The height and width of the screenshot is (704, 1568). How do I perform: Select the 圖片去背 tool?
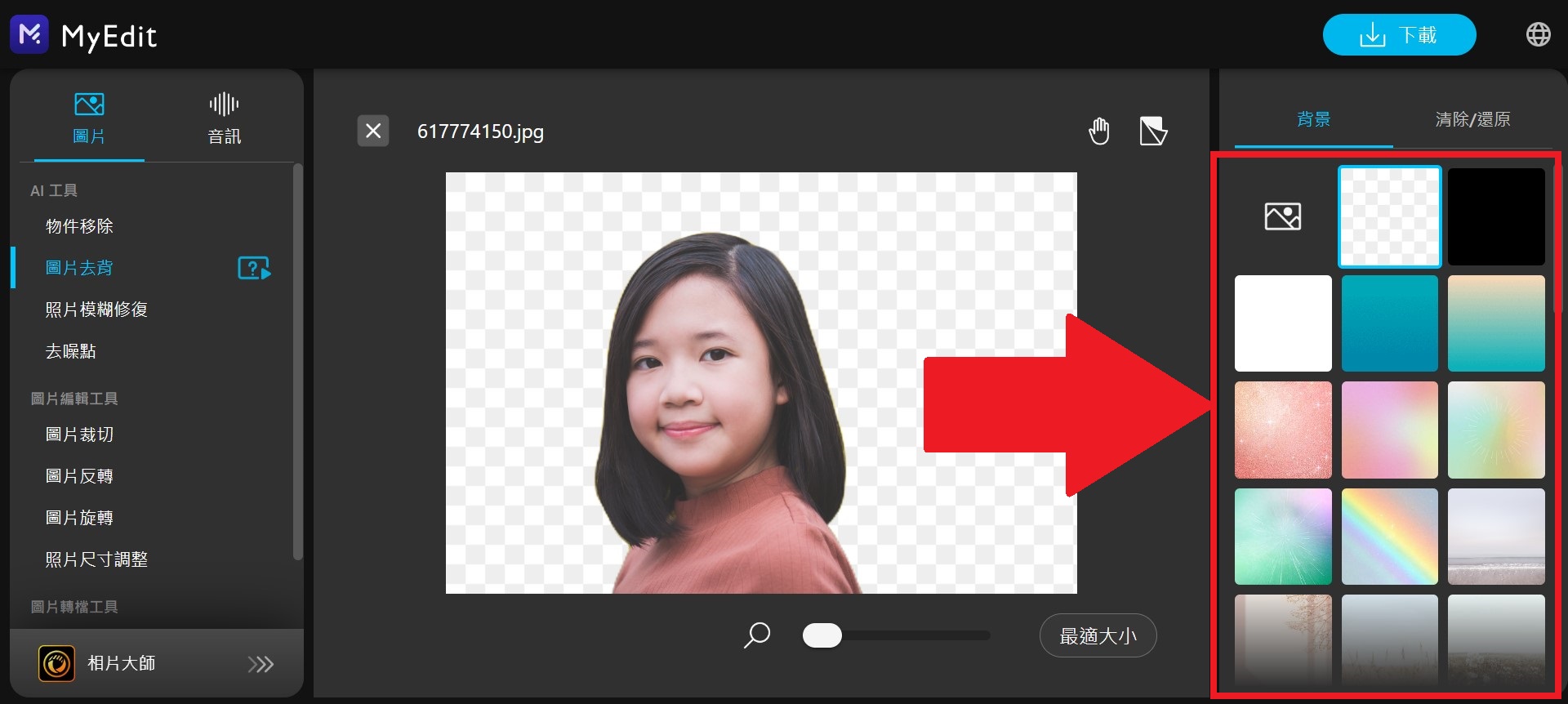79,268
